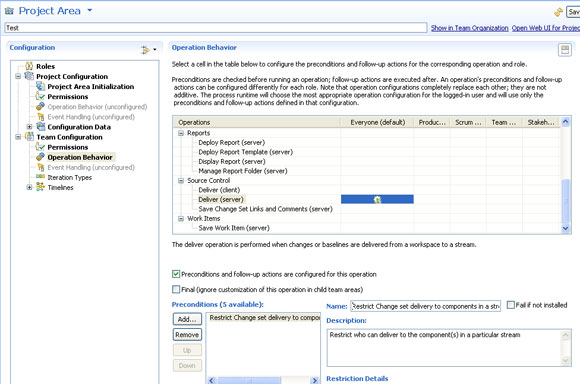Click the Add... precondition button

click(187, 319)
